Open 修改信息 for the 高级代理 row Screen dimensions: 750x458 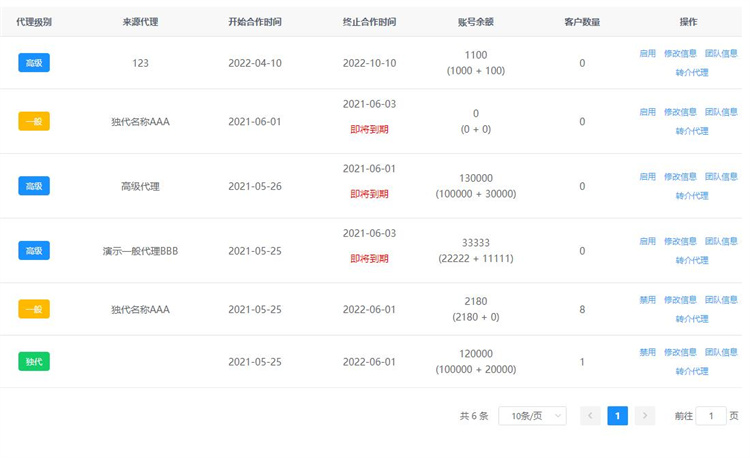680,177
